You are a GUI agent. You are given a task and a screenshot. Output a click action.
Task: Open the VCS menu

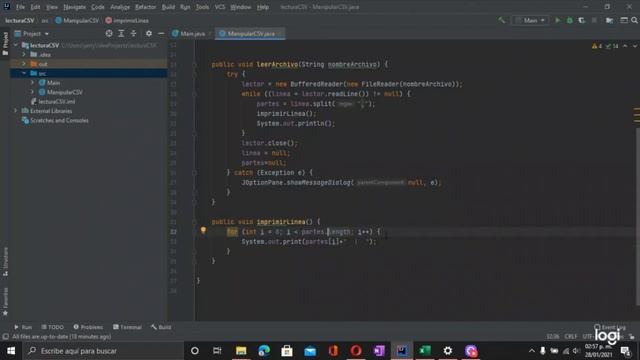[x=220, y=7]
